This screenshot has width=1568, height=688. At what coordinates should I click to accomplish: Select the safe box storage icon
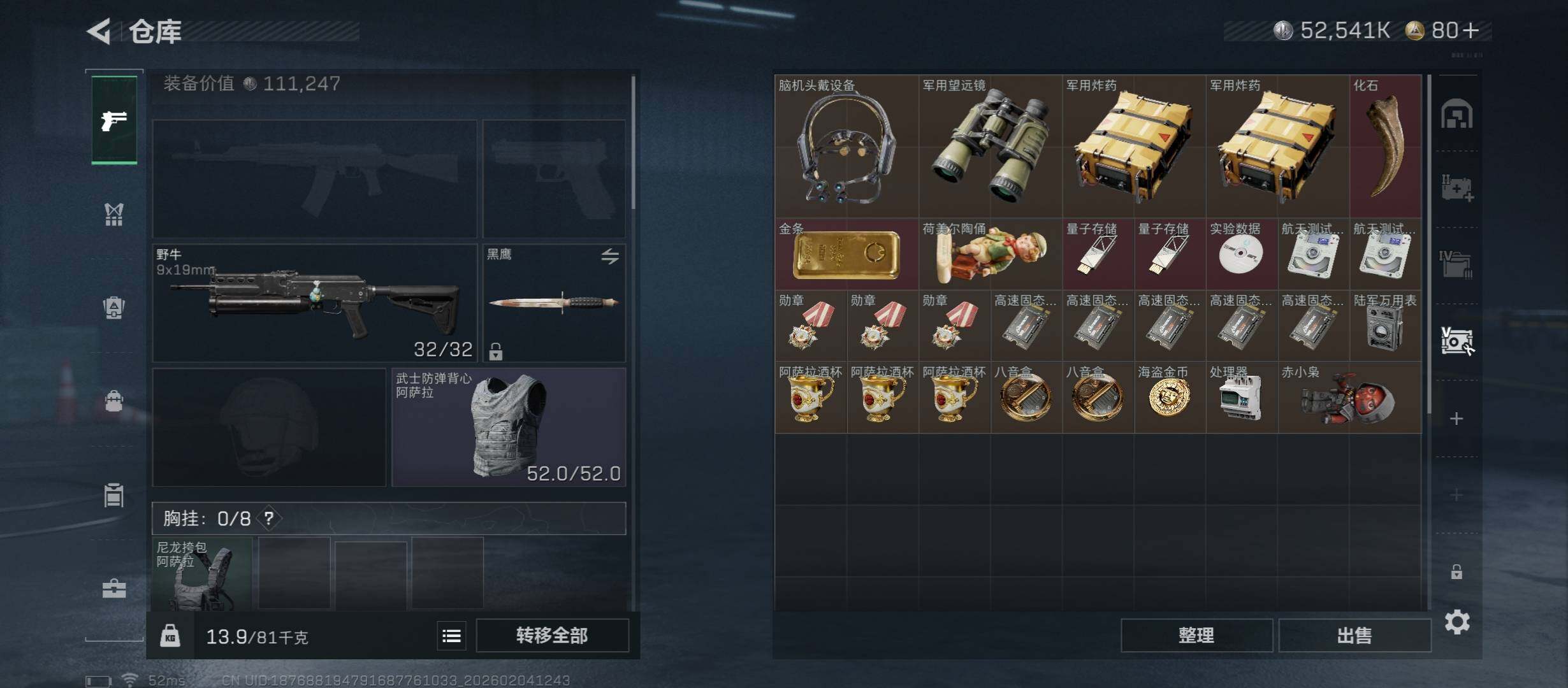(1457, 114)
